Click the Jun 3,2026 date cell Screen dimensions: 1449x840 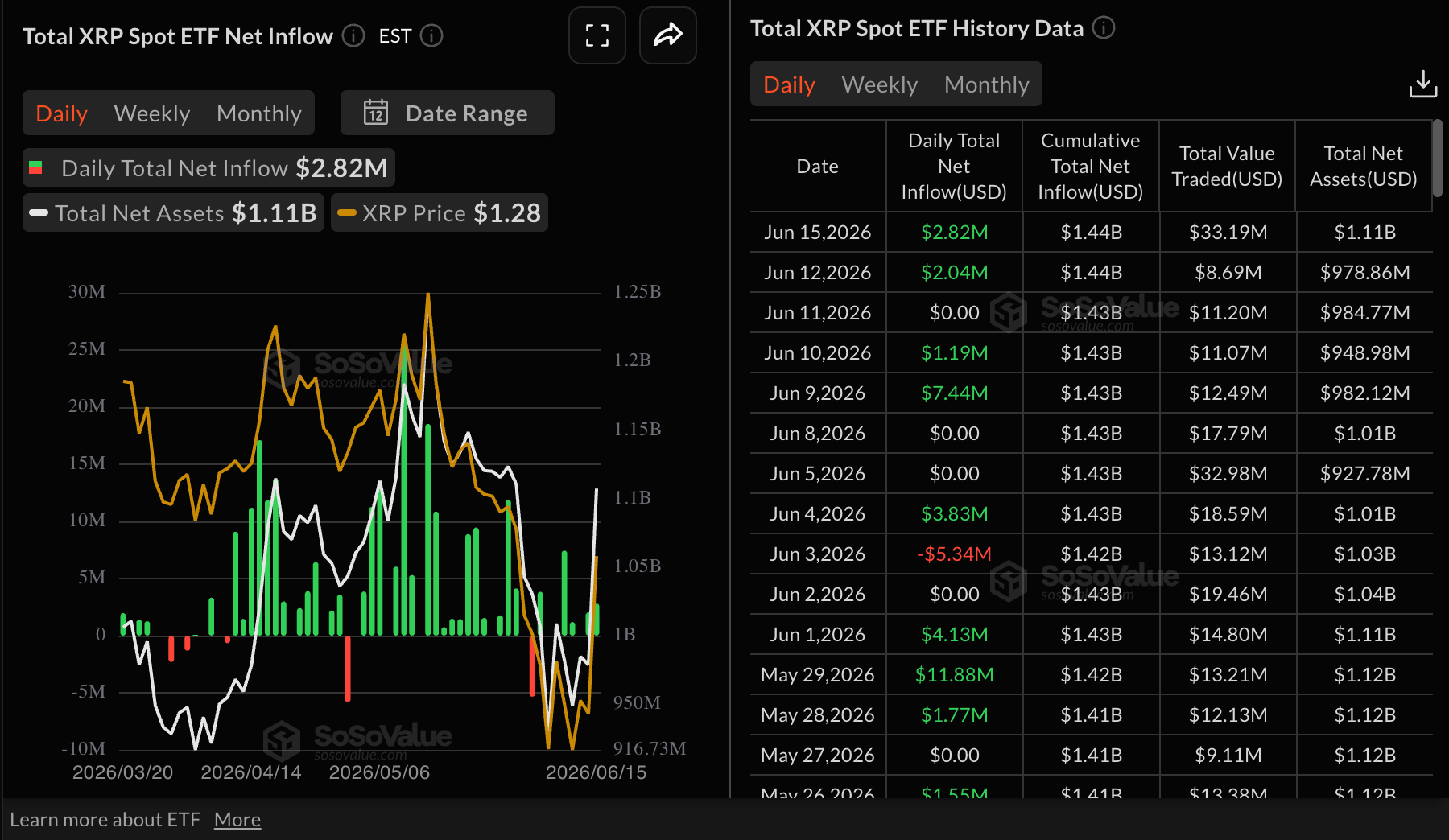(818, 554)
